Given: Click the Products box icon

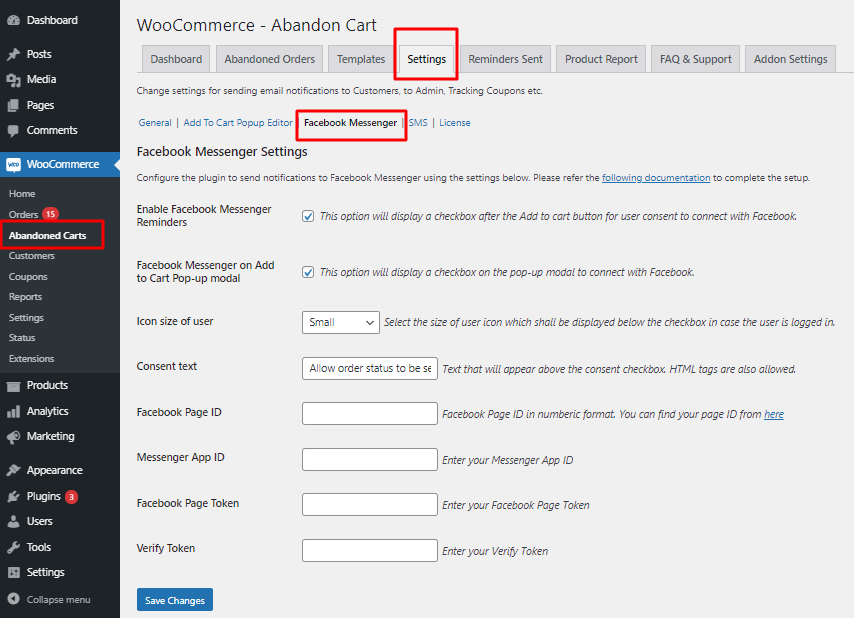Looking at the screenshot, I should click(14, 386).
